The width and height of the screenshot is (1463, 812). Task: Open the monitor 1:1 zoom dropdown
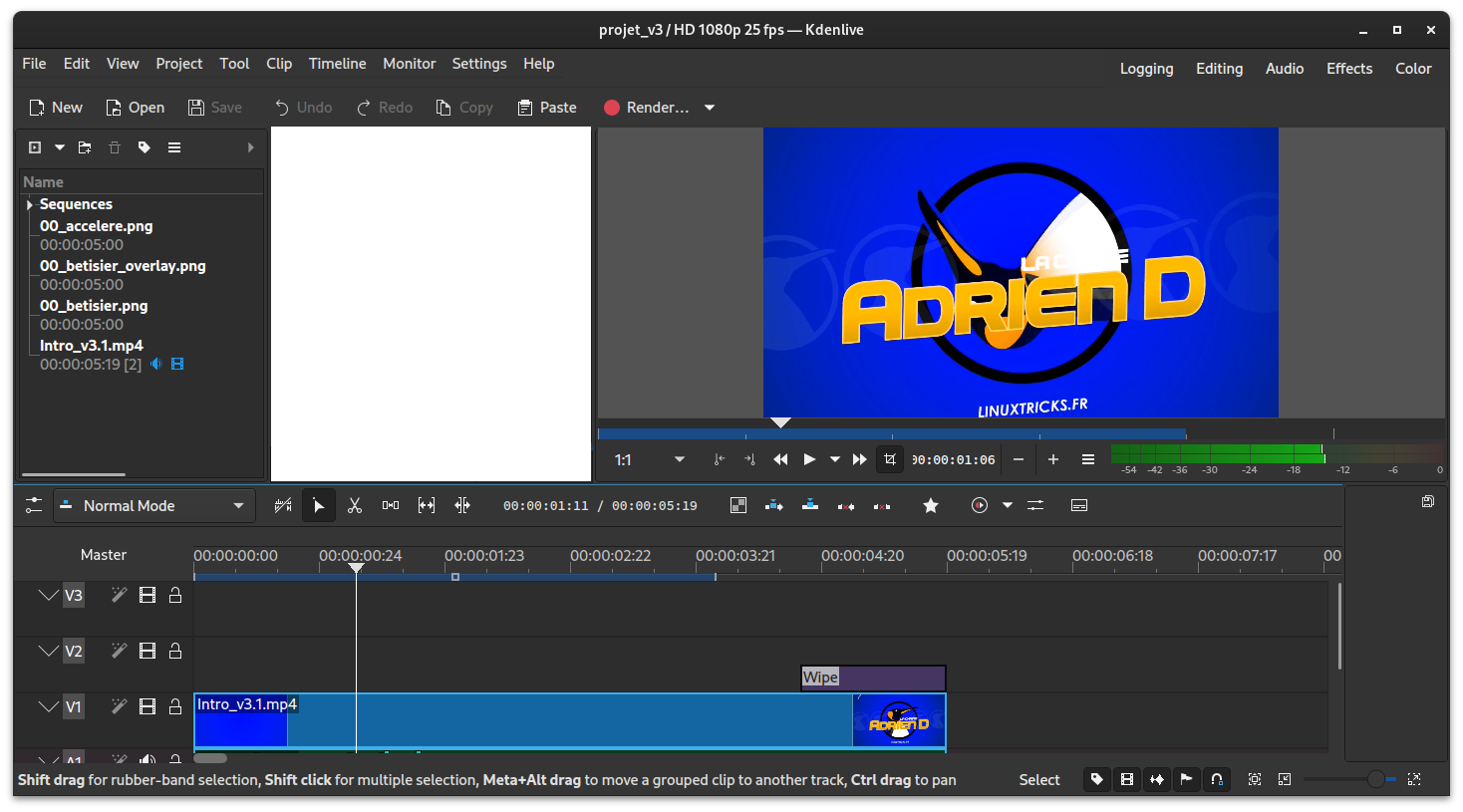[650, 459]
